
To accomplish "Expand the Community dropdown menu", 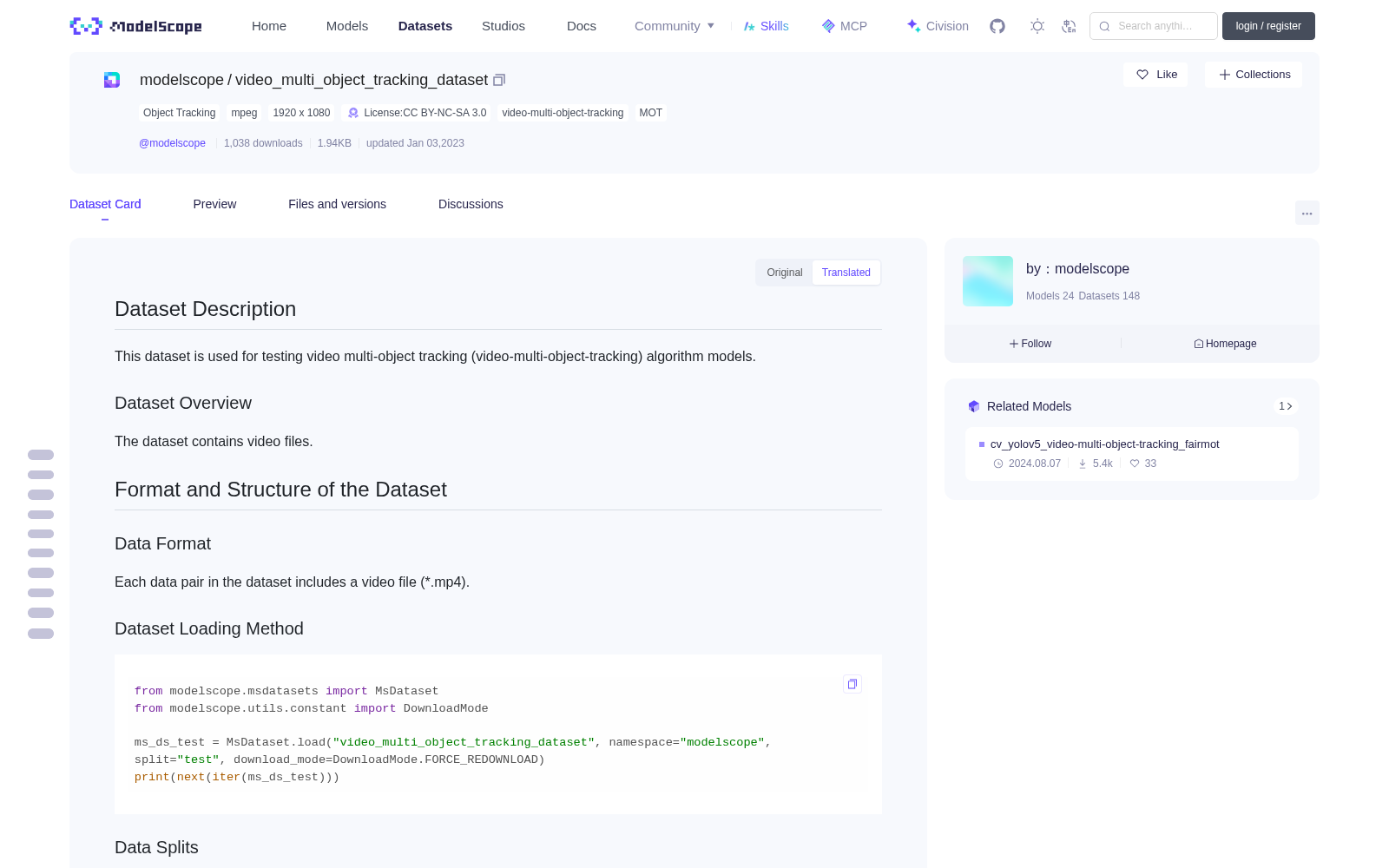I will [675, 26].
